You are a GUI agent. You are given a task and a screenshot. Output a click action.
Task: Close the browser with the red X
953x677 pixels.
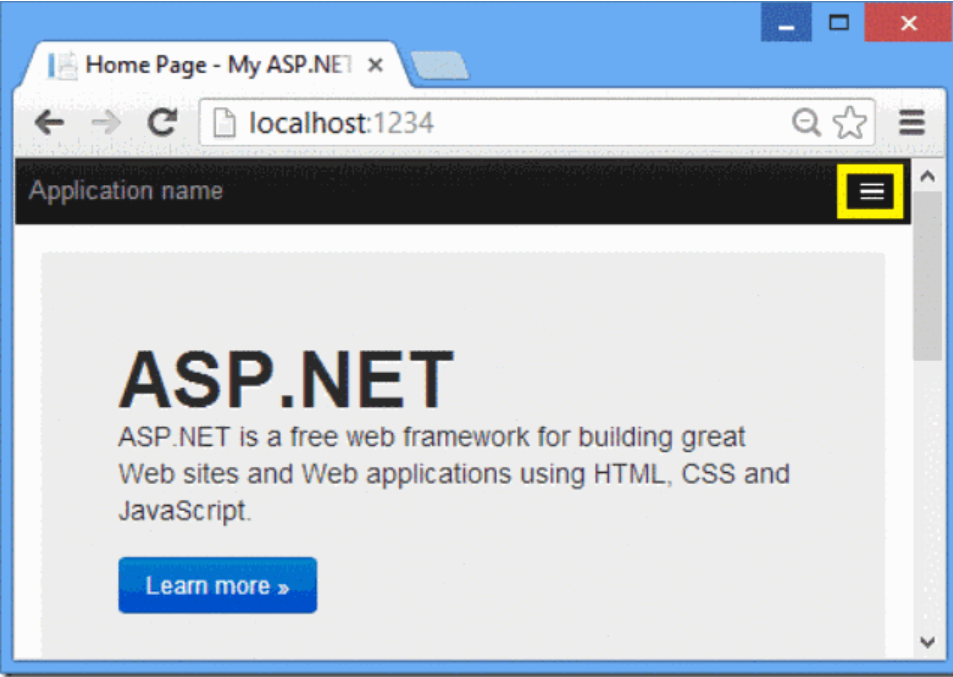[x=907, y=24]
